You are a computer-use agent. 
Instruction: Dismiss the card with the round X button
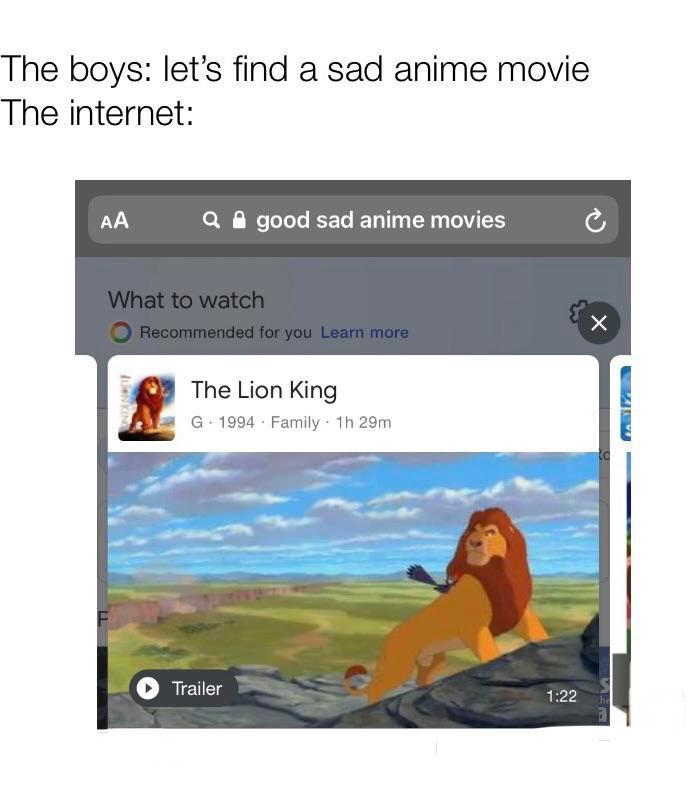click(598, 323)
